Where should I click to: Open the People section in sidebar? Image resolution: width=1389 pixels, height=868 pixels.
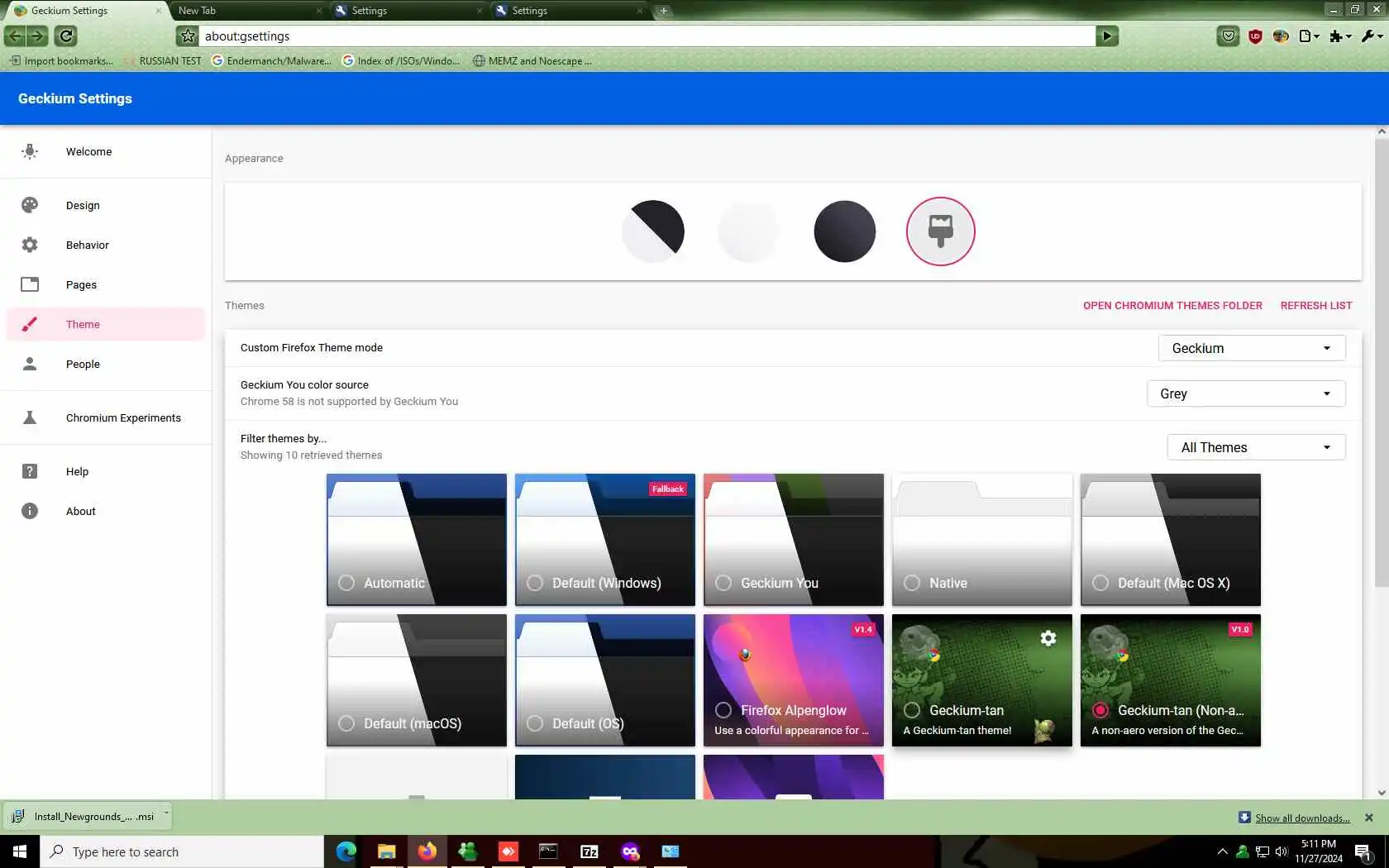(x=106, y=364)
